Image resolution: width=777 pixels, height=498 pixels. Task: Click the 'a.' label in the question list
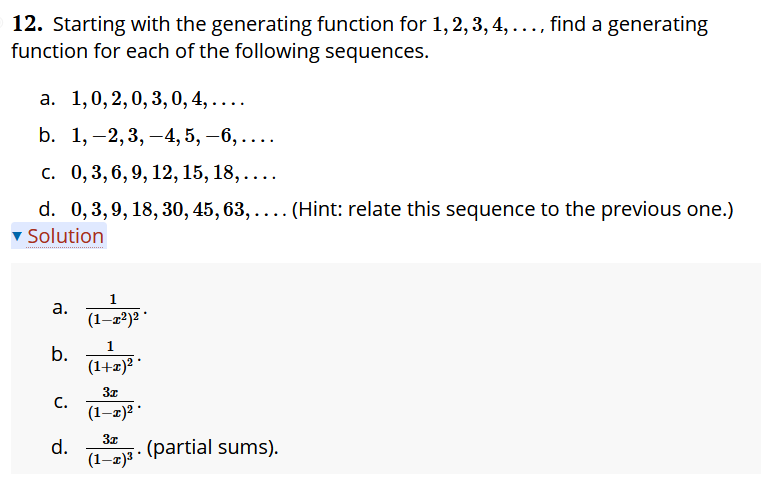[48, 99]
